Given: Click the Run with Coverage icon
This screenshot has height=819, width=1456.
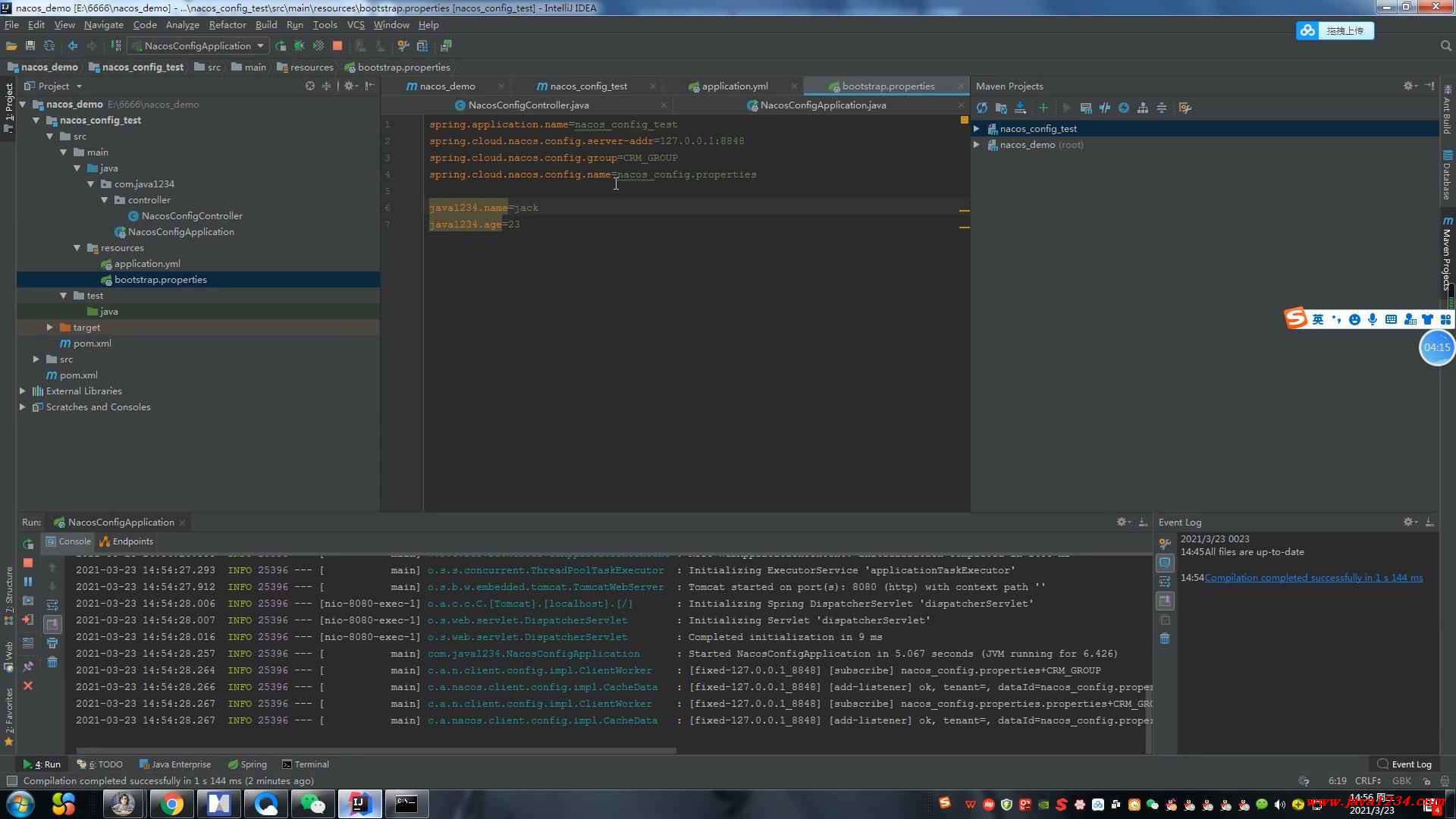Looking at the screenshot, I should click(318, 46).
